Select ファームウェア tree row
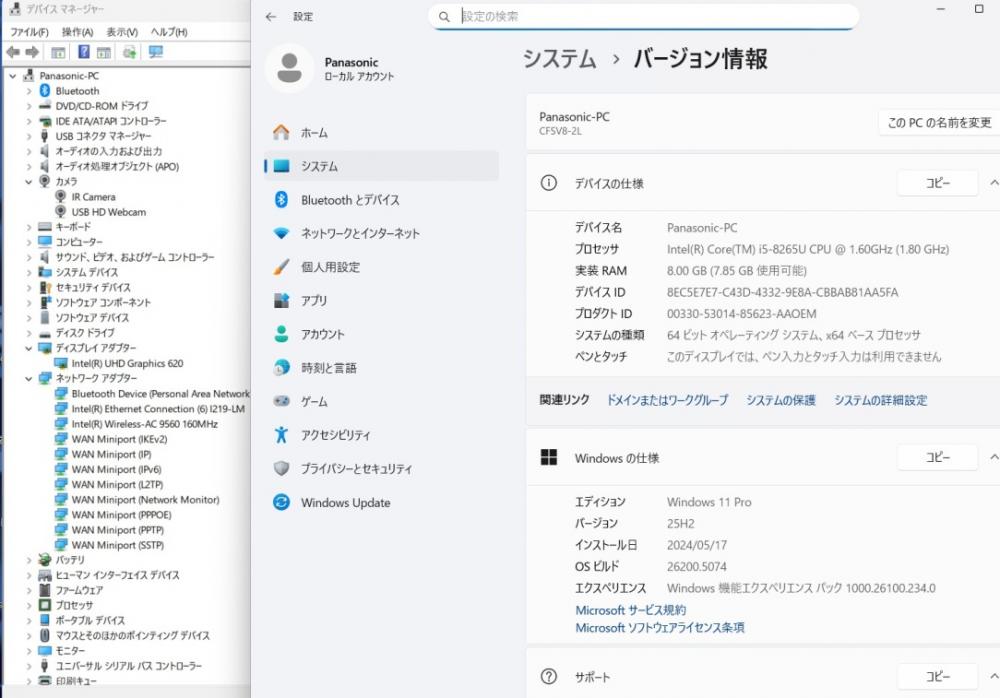This screenshot has width=1000, height=698. 79,591
